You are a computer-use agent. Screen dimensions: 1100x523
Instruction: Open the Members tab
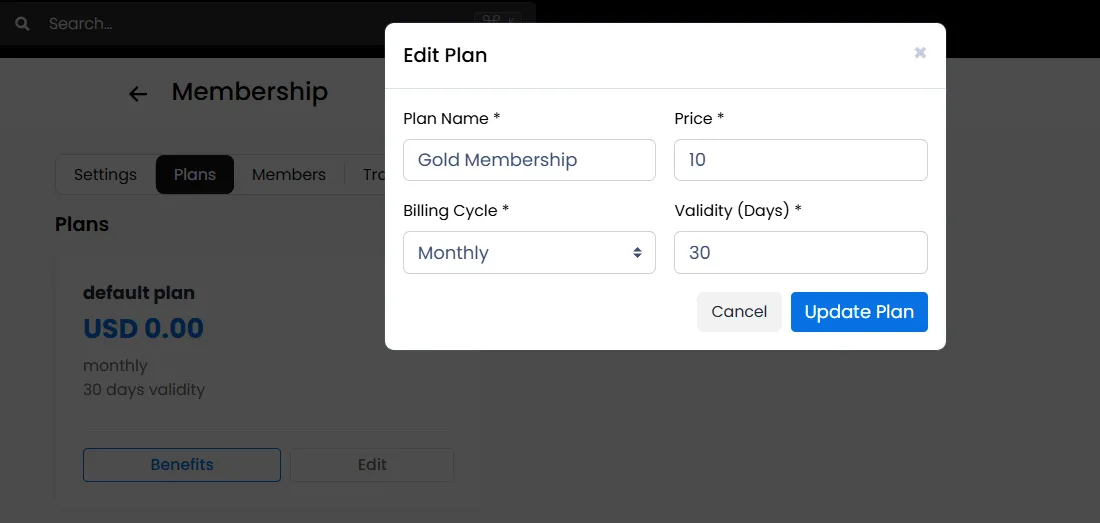pyautogui.click(x=289, y=175)
